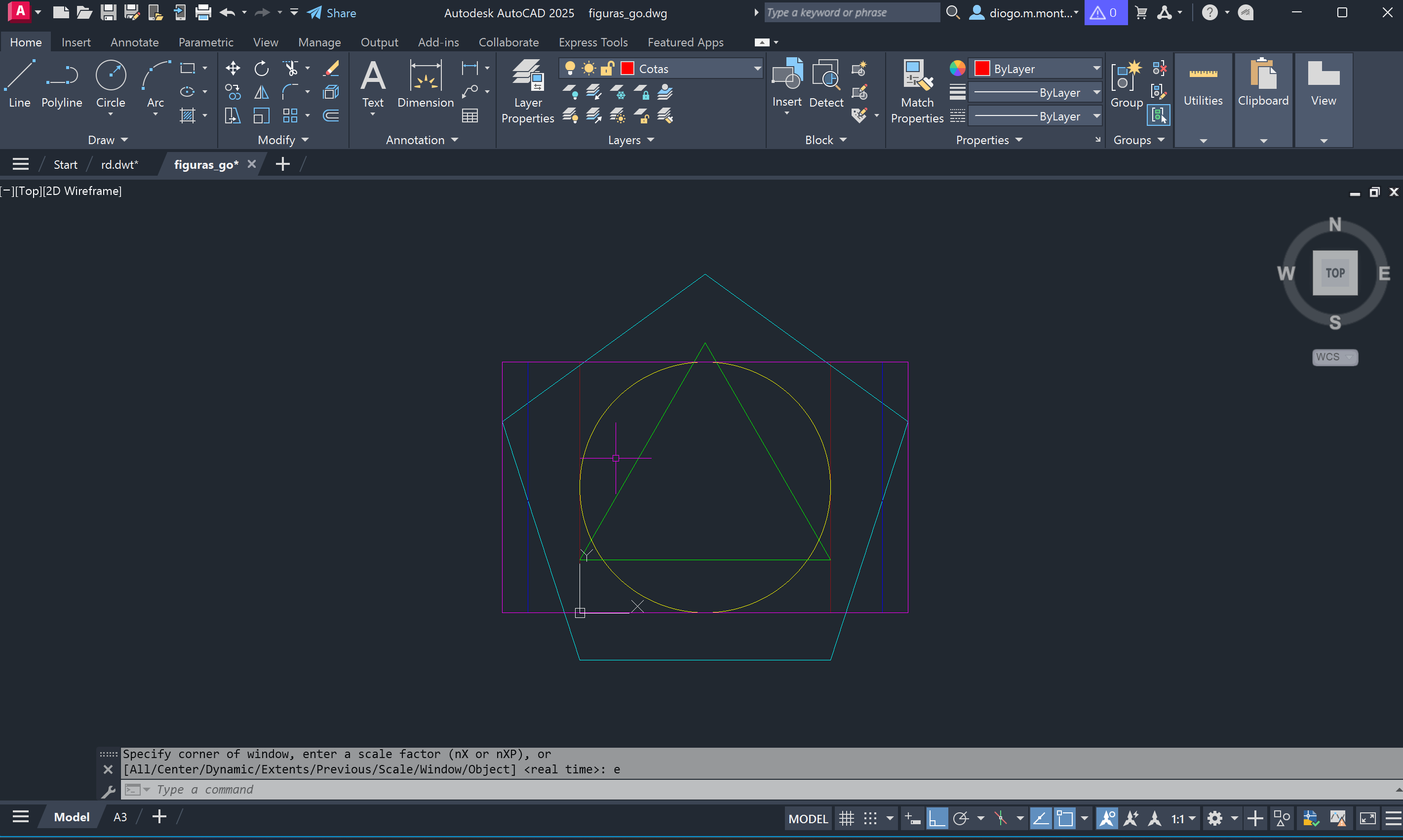This screenshot has width=1403, height=840.
Task: Toggle Cotas layer on/off lightbulb
Action: 570,69
